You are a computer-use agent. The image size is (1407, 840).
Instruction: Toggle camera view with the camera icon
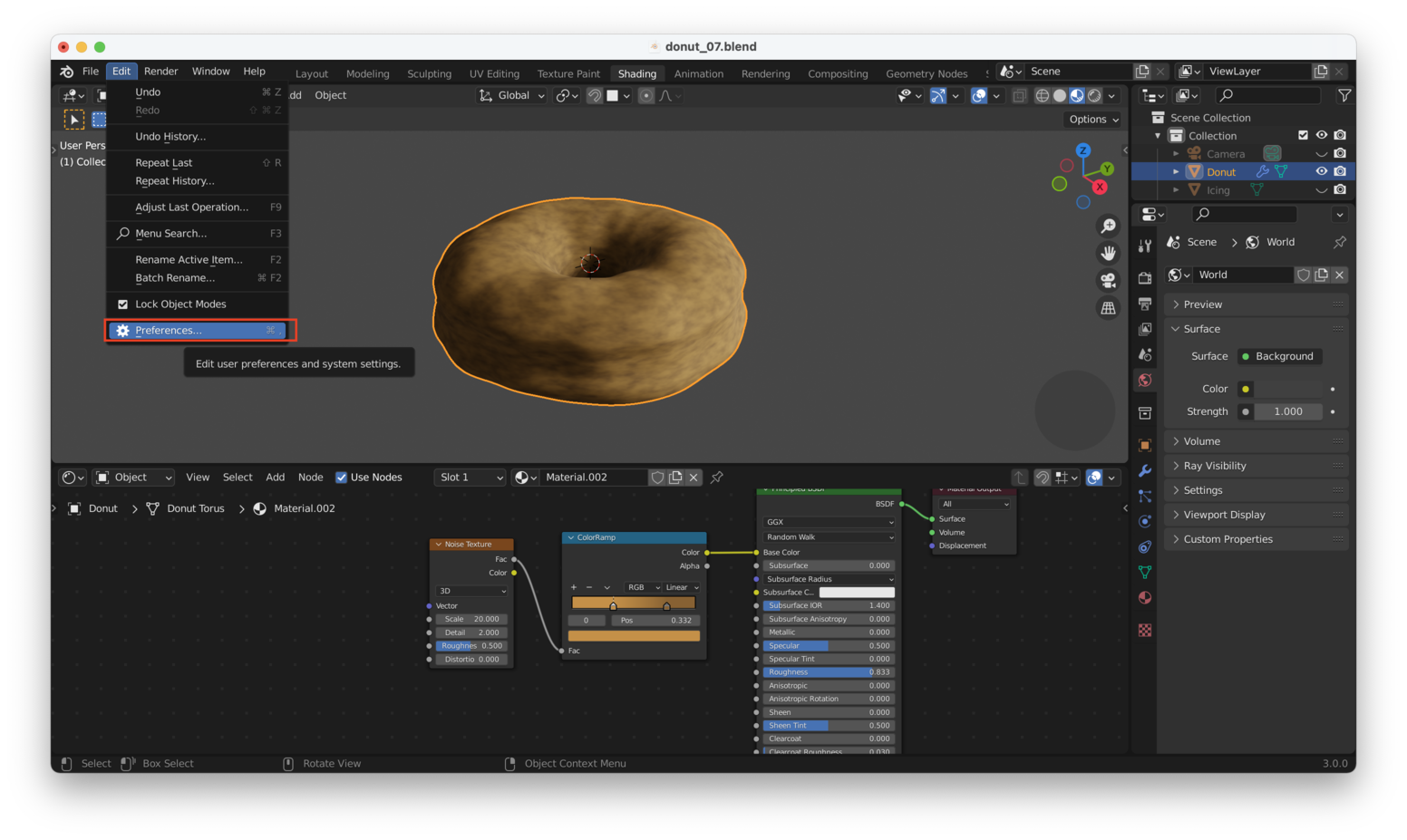(1108, 280)
